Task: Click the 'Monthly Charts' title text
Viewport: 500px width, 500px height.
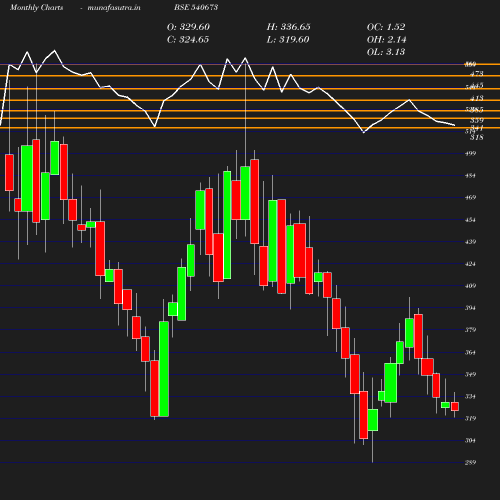Action: click(x=37, y=7)
